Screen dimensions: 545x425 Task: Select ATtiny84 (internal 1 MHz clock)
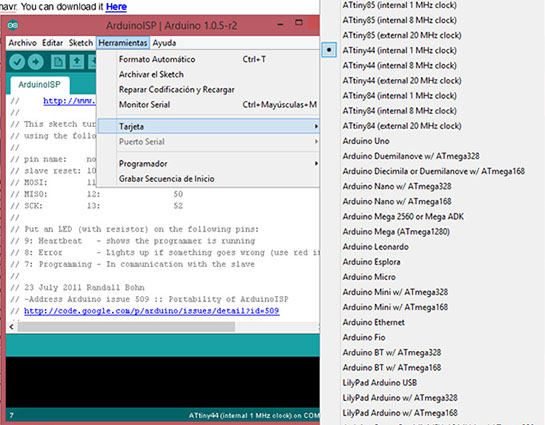coord(399,96)
